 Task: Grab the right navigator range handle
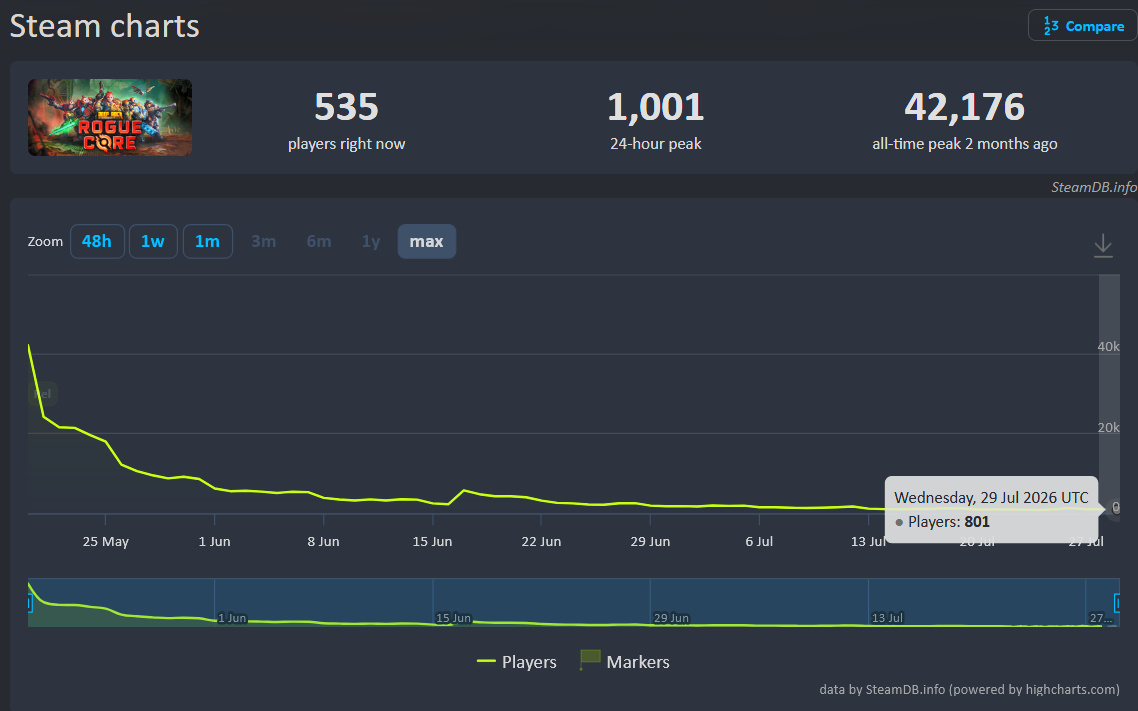point(1117,603)
